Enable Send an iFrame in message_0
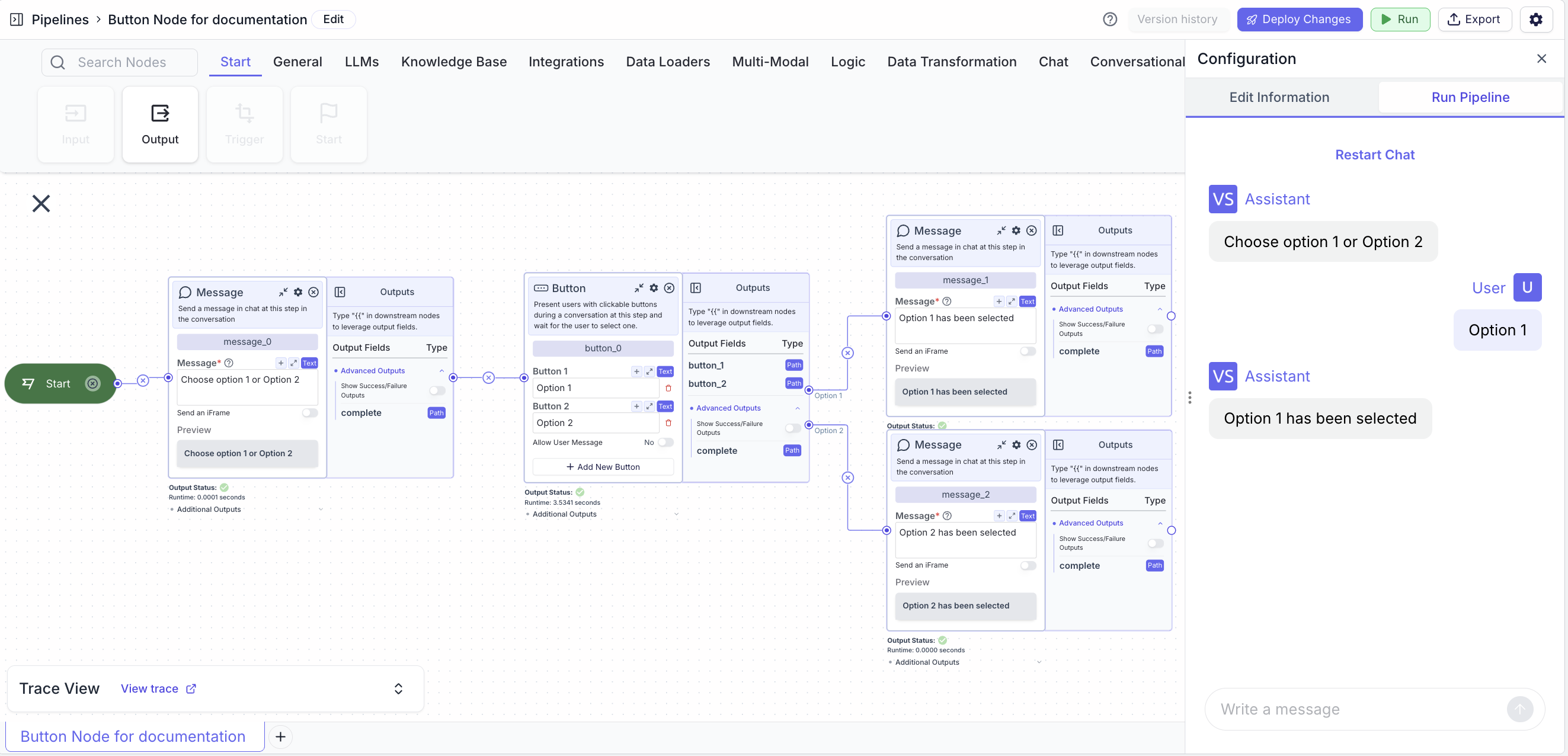This screenshot has width=1568, height=756. click(310, 413)
